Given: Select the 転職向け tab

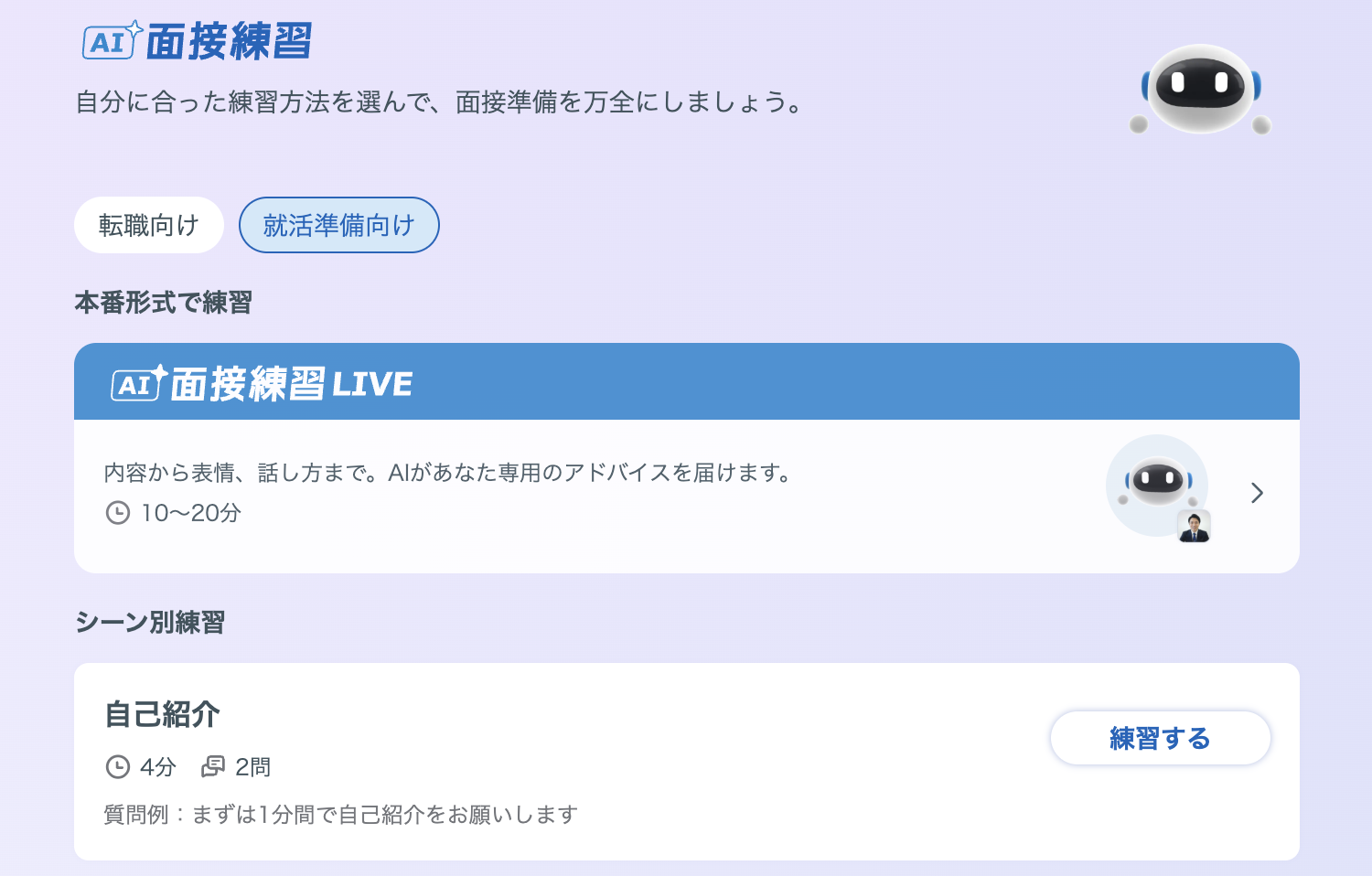Looking at the screenshot, I should [149, 225].
